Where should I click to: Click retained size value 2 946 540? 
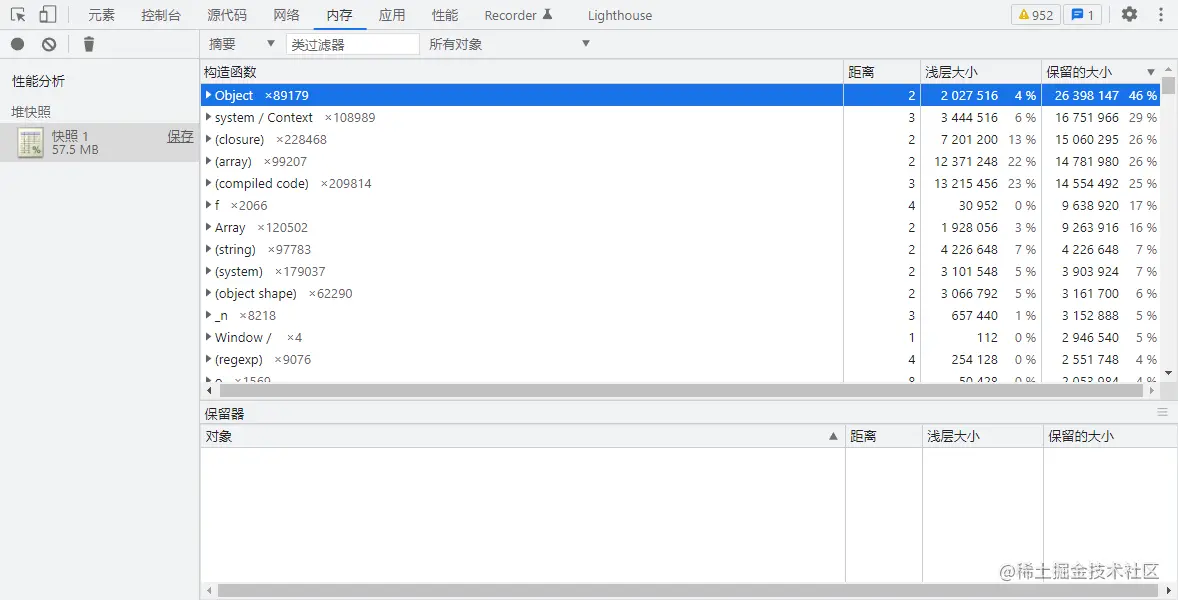tap(1090, 337)
